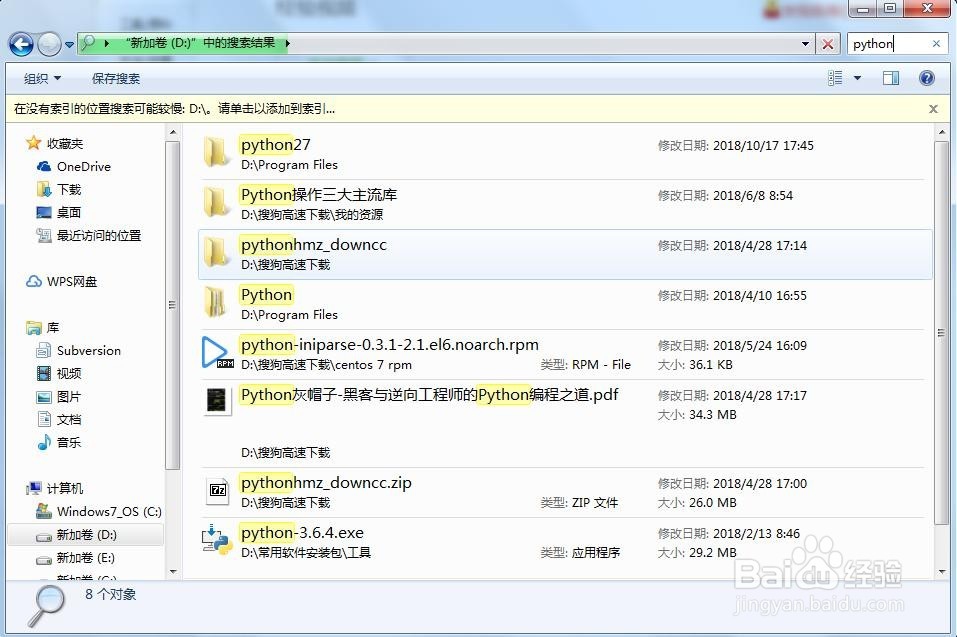Viewport: 957px width, 637px height.
Task: Click the pythonhmz_downcc folder icon
Action: point(216,252)
